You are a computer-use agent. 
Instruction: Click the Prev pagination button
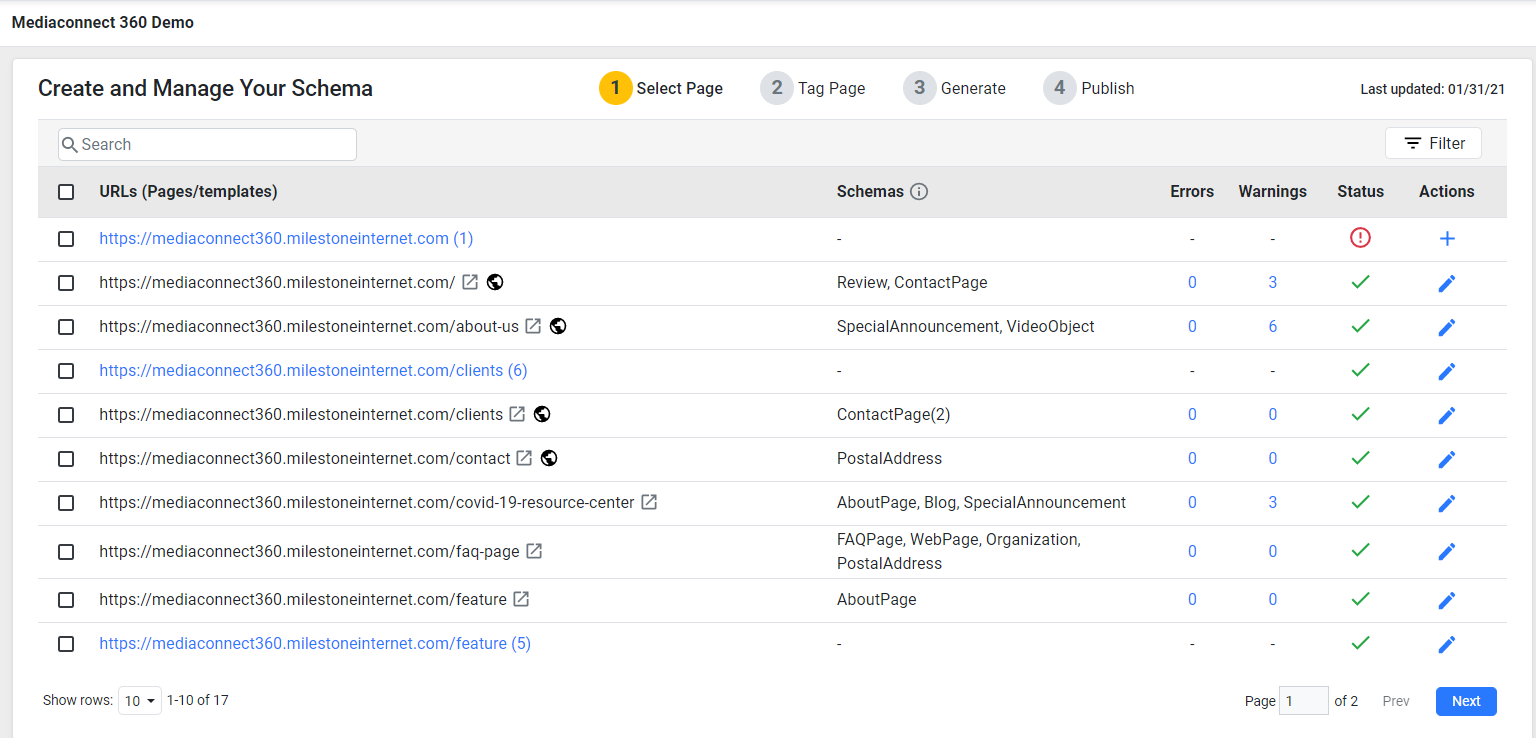point(1396,701)
